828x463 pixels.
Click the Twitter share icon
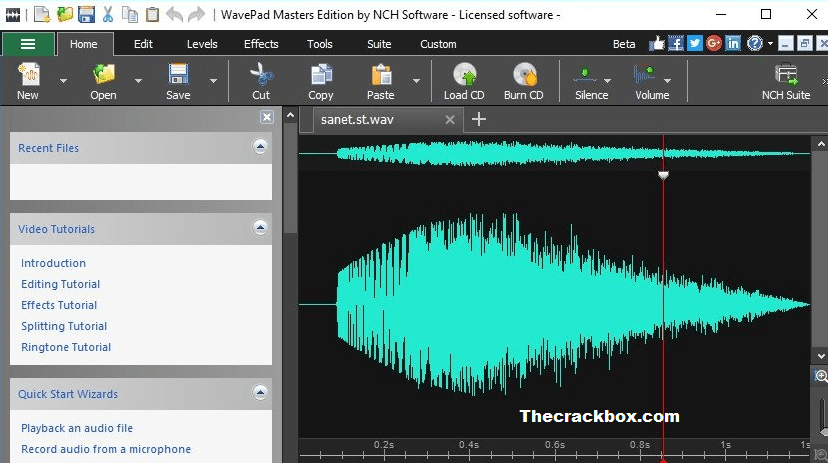tap(695, 43)
